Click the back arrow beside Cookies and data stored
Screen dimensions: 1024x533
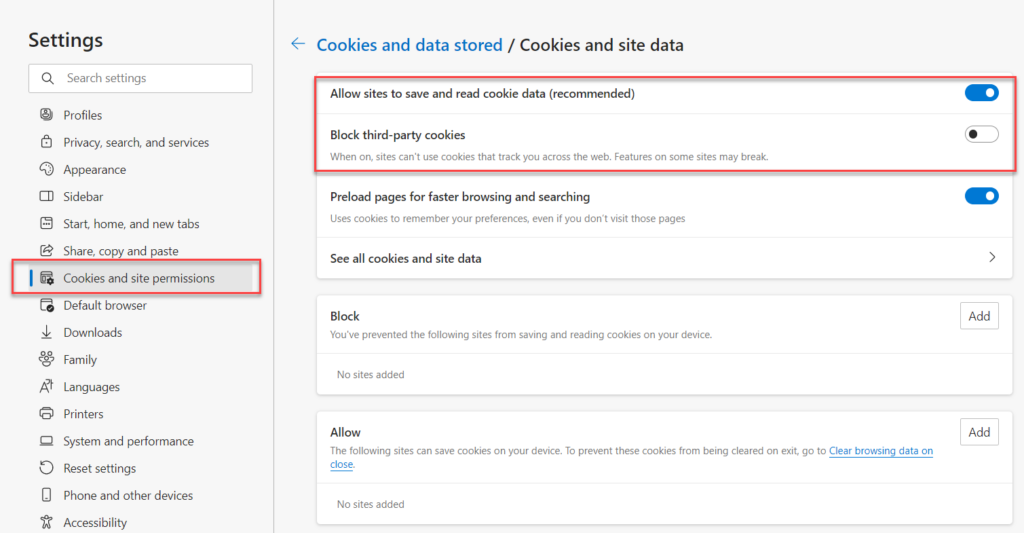[x=297, y=44]
